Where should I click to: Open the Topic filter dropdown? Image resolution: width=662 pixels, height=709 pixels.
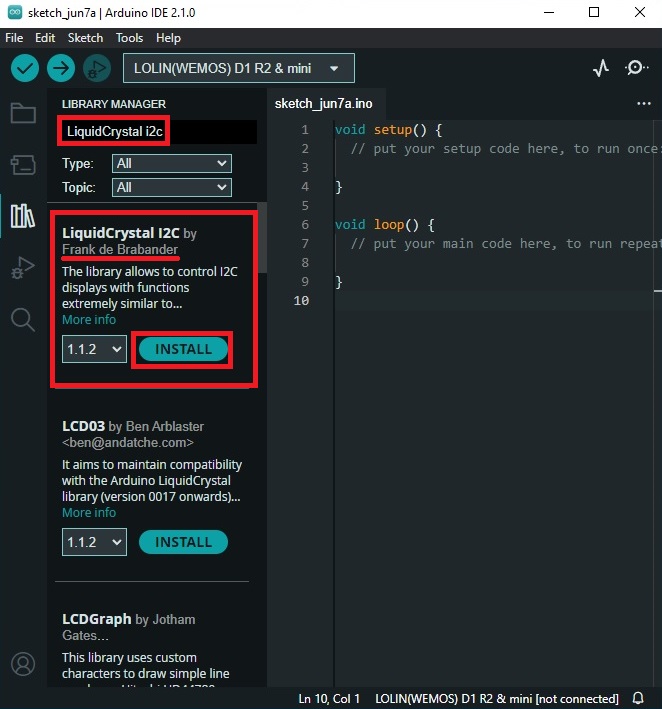tap(172, 187)
